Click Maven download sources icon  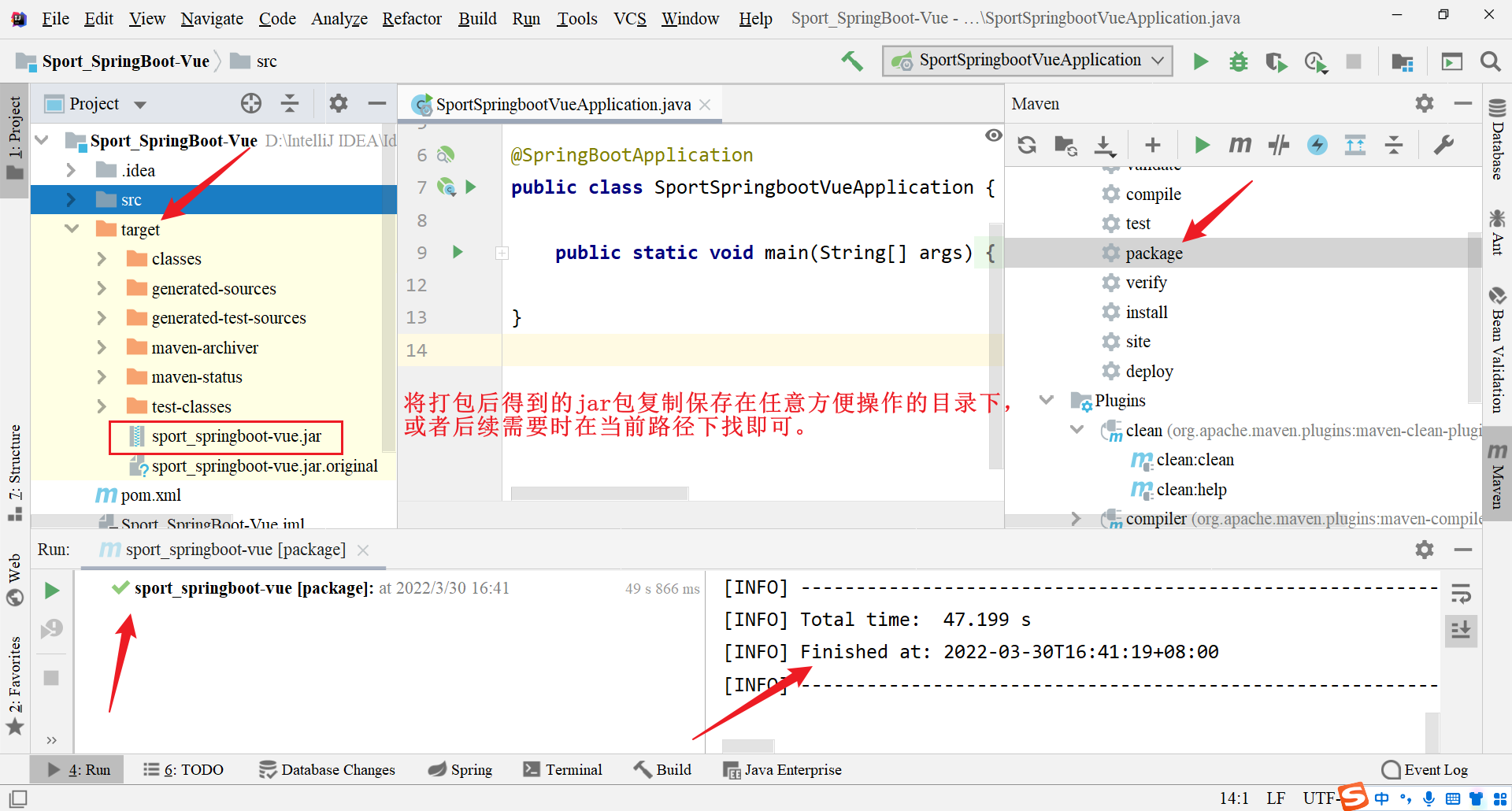(x=1105, y=145)
